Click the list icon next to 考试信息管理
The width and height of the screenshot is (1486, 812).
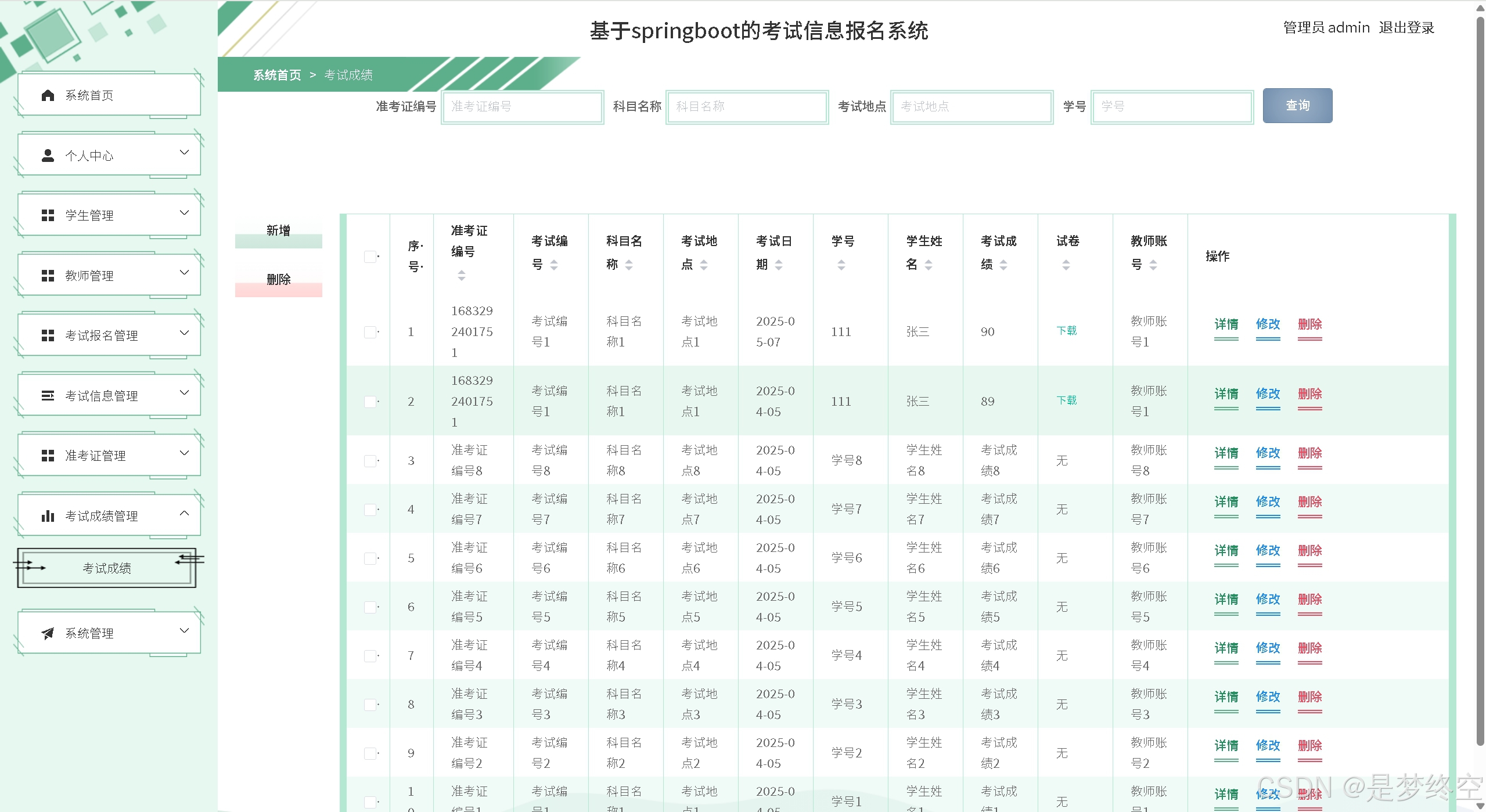coord(48,396)
